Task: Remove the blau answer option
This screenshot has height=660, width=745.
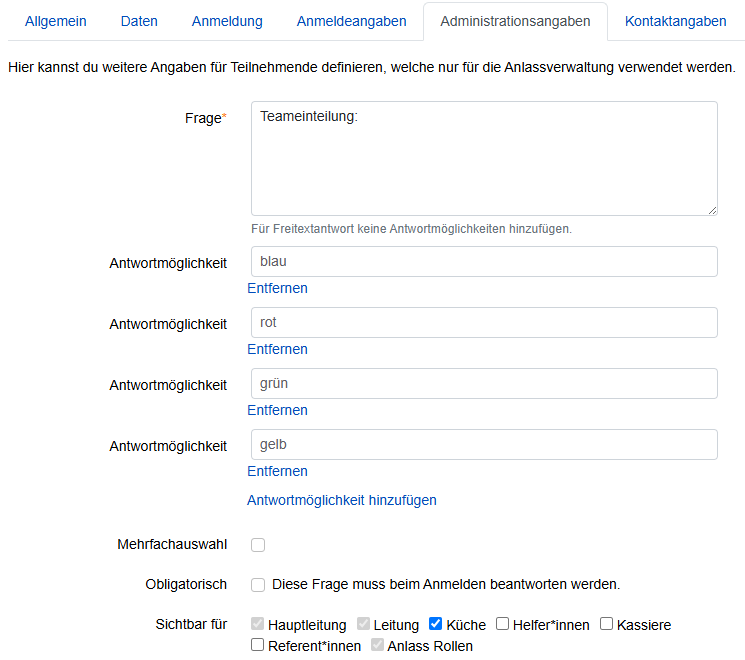Action: [277, 288]
